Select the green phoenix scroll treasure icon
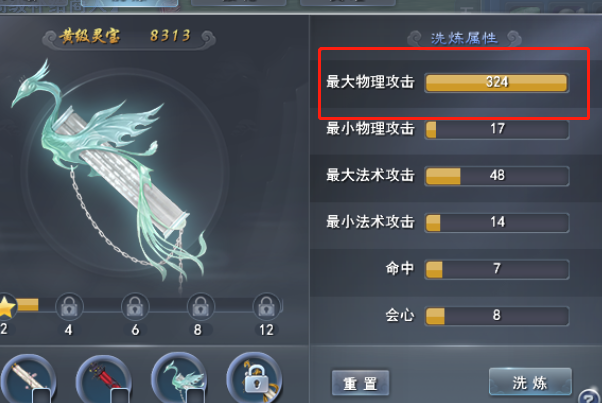This screenshot has height=403, width=602. pos(179,379)
